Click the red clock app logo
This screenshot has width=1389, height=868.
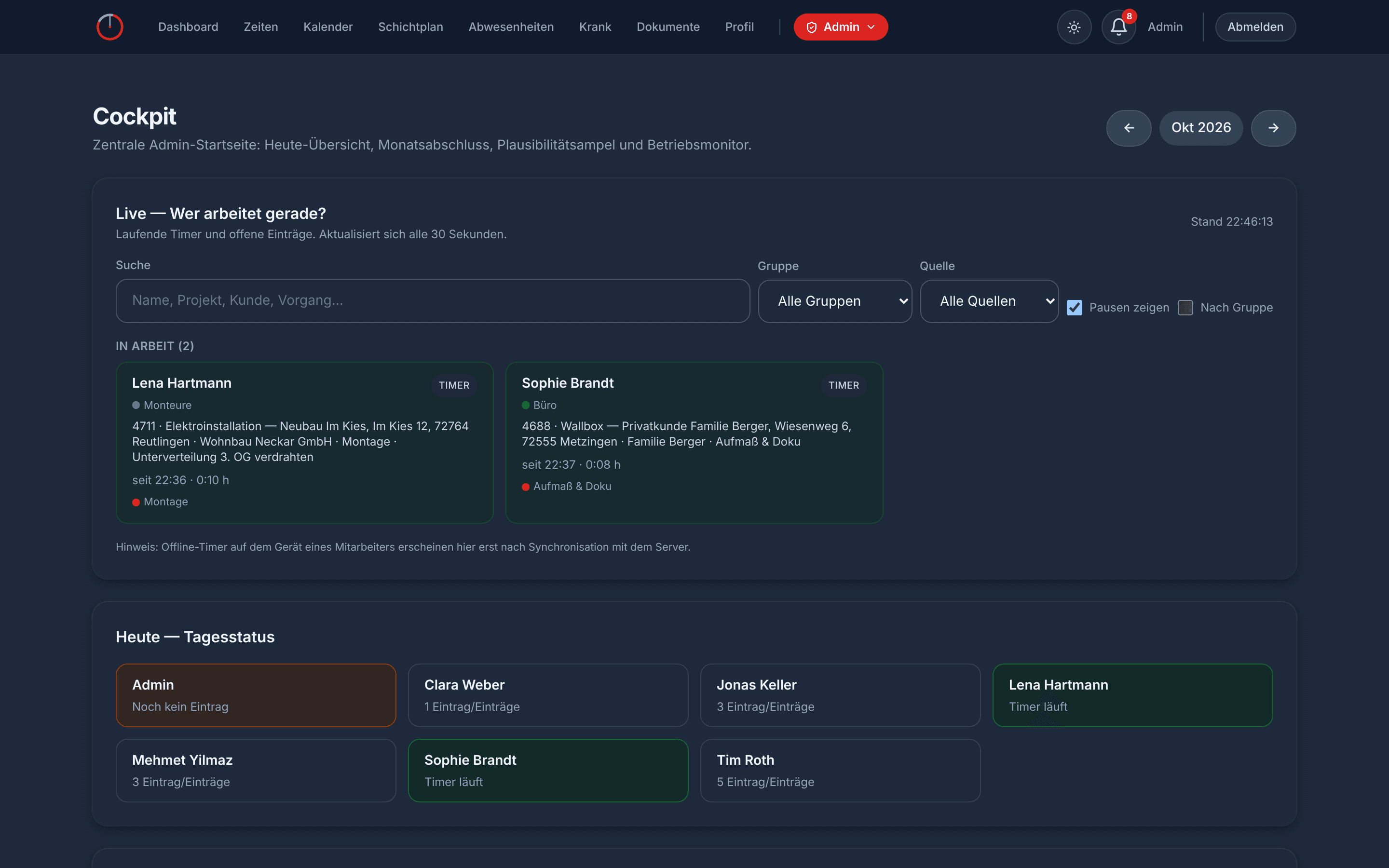(x=109, y=27)
